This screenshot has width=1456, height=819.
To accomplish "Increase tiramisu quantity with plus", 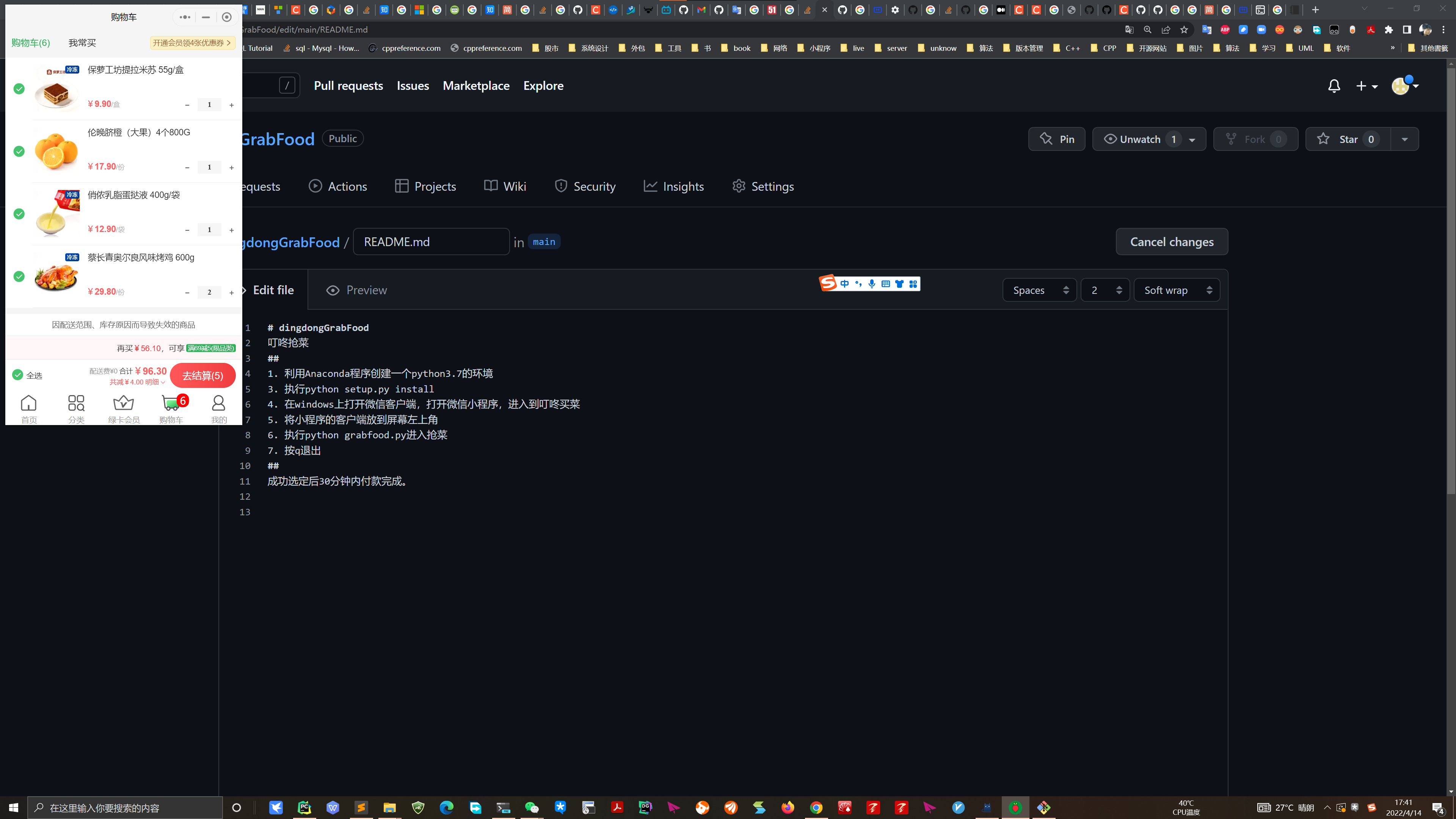I will point(232,105).
